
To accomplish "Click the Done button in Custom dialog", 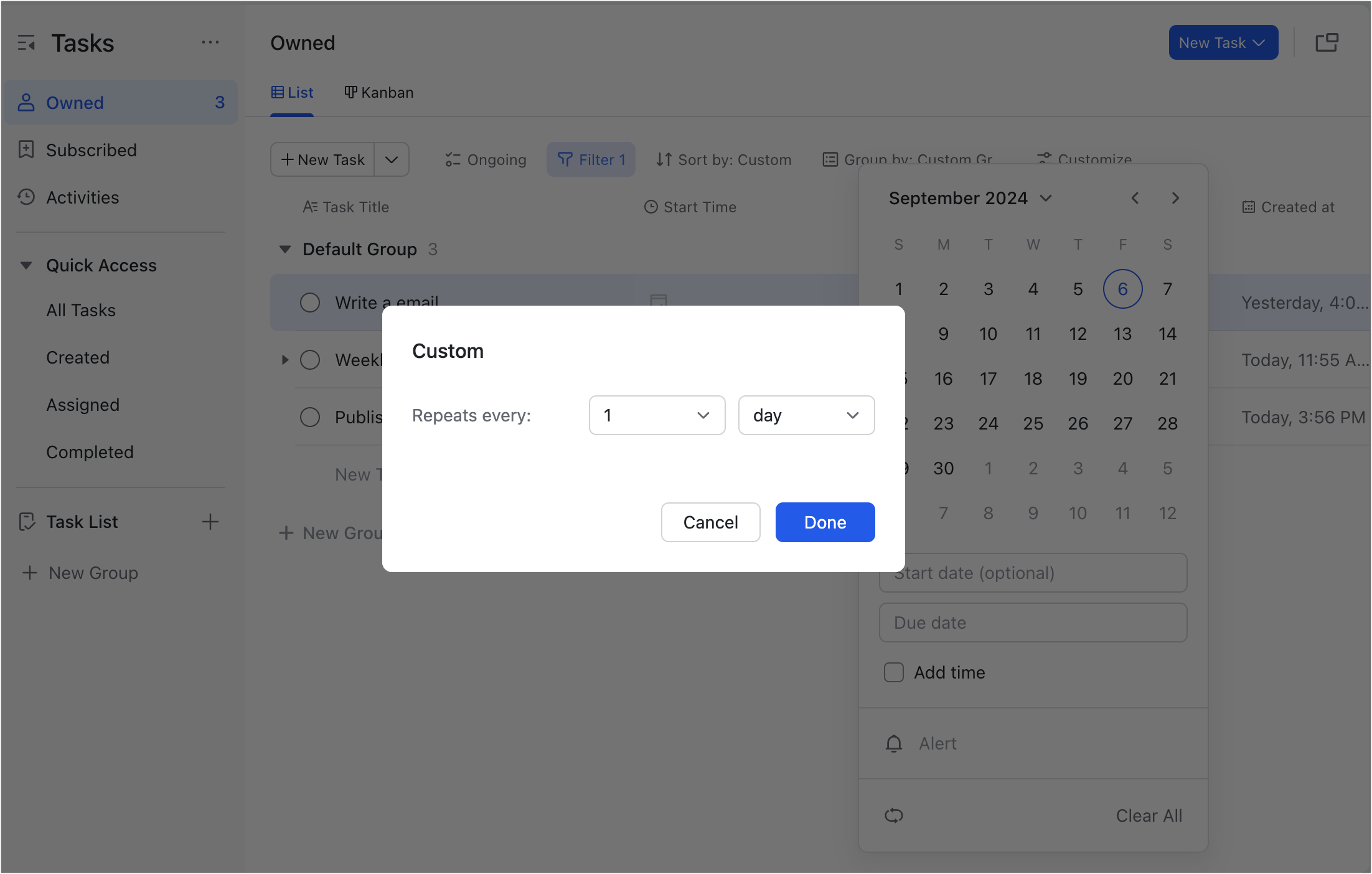I will tap(825, 522).
